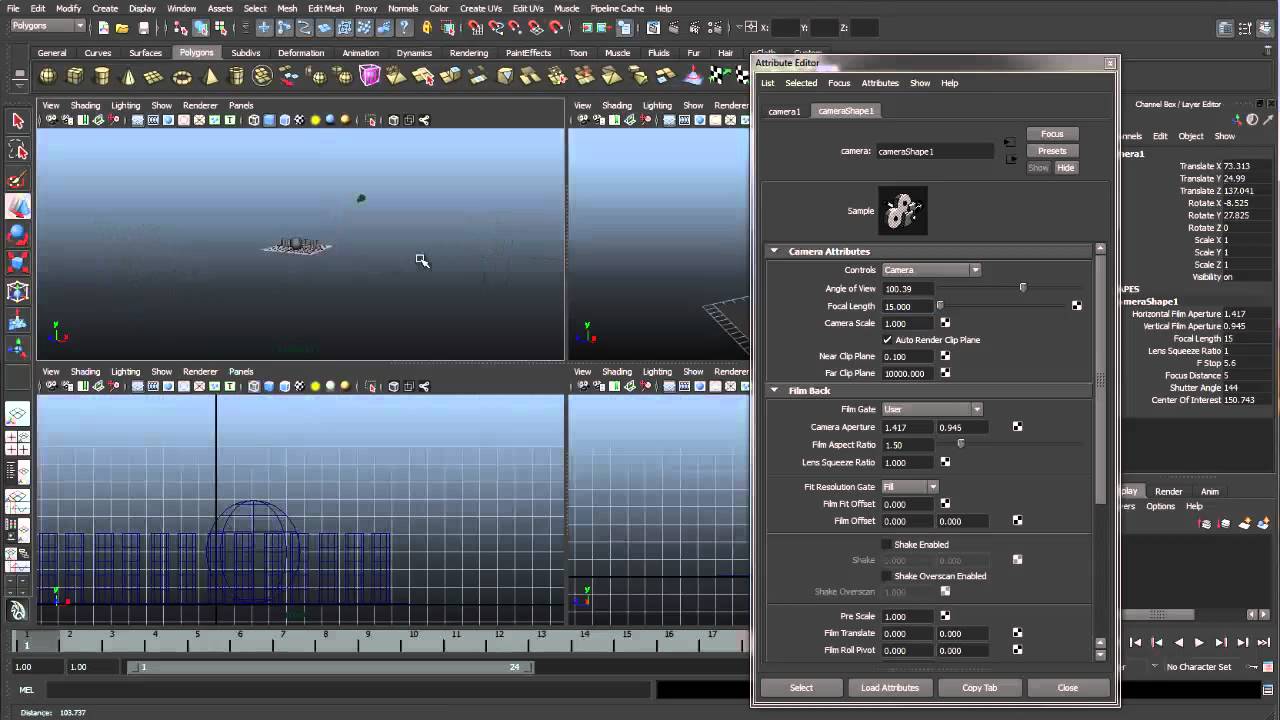Click the Hide button

[1066, 168]
